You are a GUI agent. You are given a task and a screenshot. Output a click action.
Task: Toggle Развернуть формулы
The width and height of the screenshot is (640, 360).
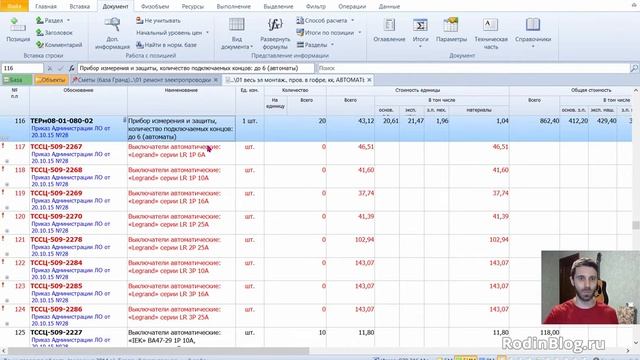pos(275,33)
